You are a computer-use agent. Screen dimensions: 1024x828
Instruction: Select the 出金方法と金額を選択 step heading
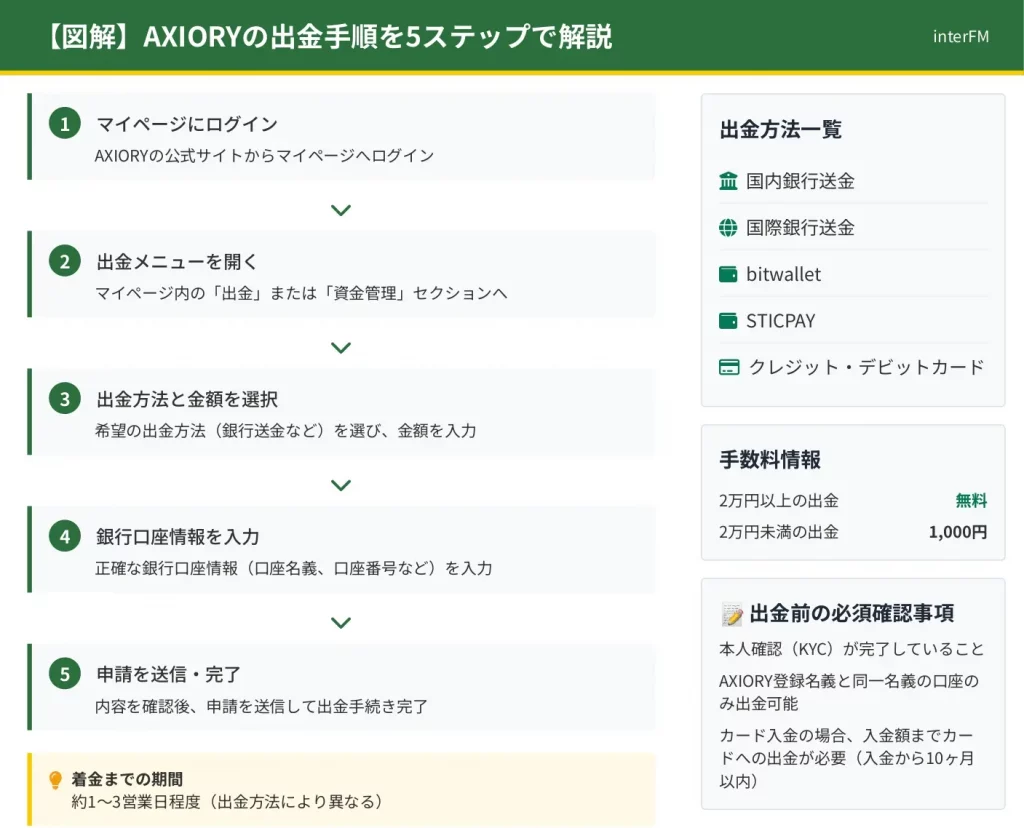187,399
